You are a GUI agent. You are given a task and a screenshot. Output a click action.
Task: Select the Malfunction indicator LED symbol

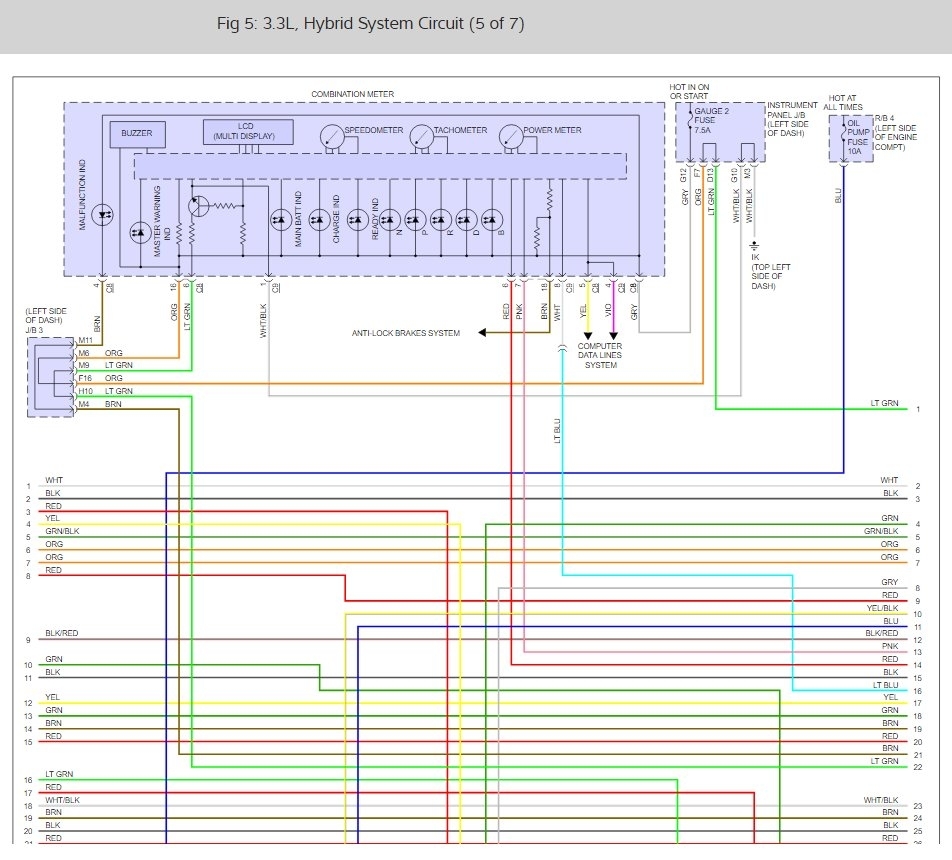(102, 215)
